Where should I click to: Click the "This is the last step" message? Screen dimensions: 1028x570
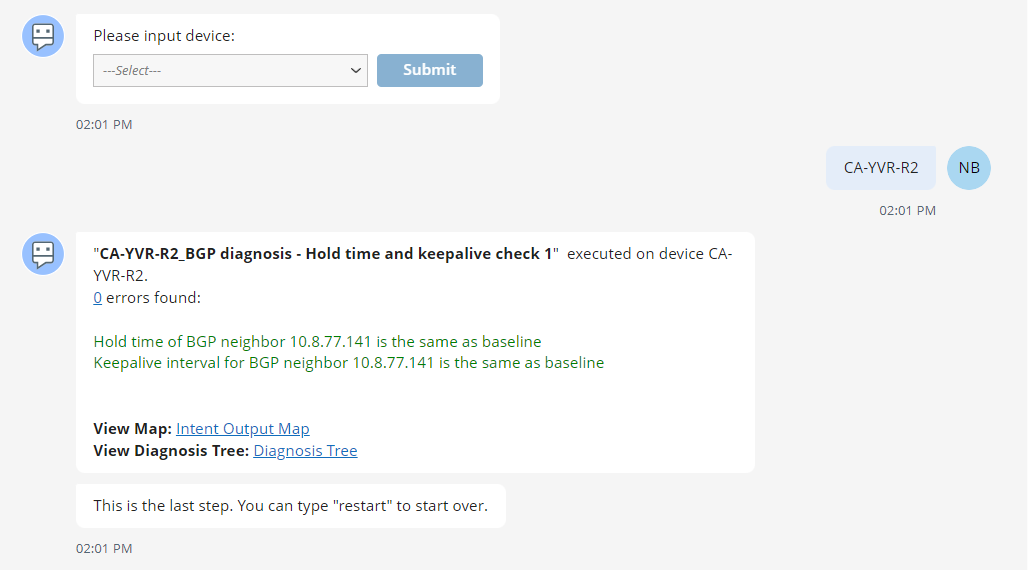coord(290,506)
